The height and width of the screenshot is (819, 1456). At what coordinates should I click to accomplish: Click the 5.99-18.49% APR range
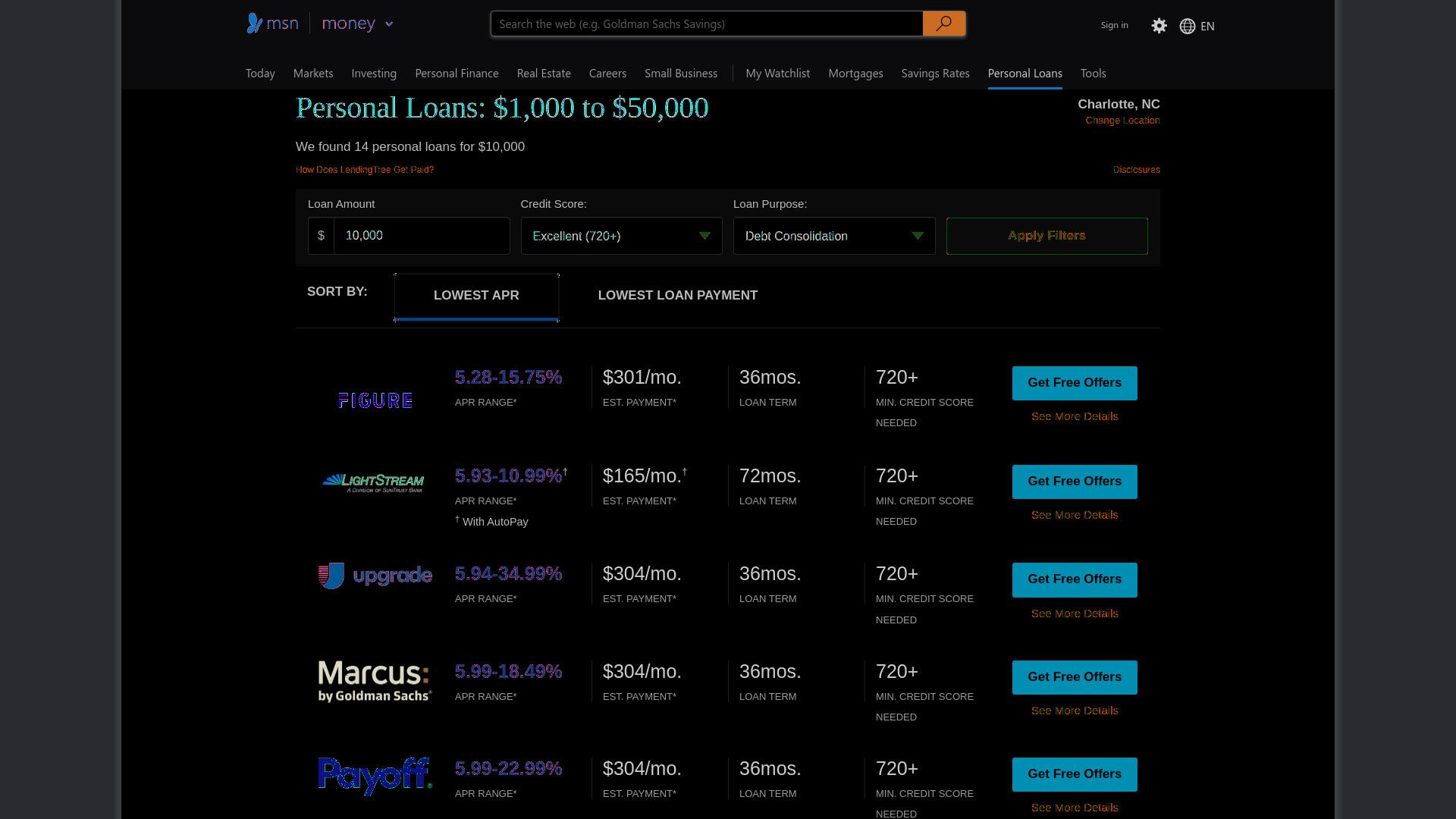coord(508,671)
